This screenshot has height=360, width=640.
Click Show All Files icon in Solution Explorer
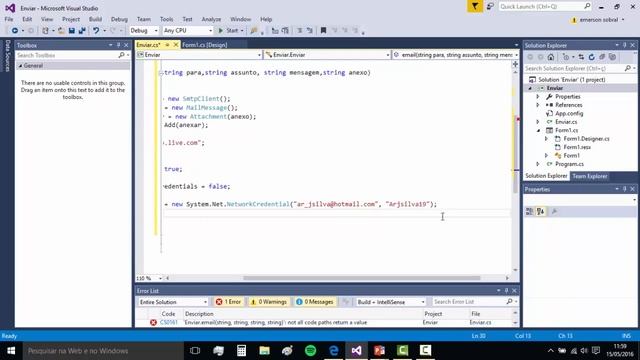(x=612, y=57)
